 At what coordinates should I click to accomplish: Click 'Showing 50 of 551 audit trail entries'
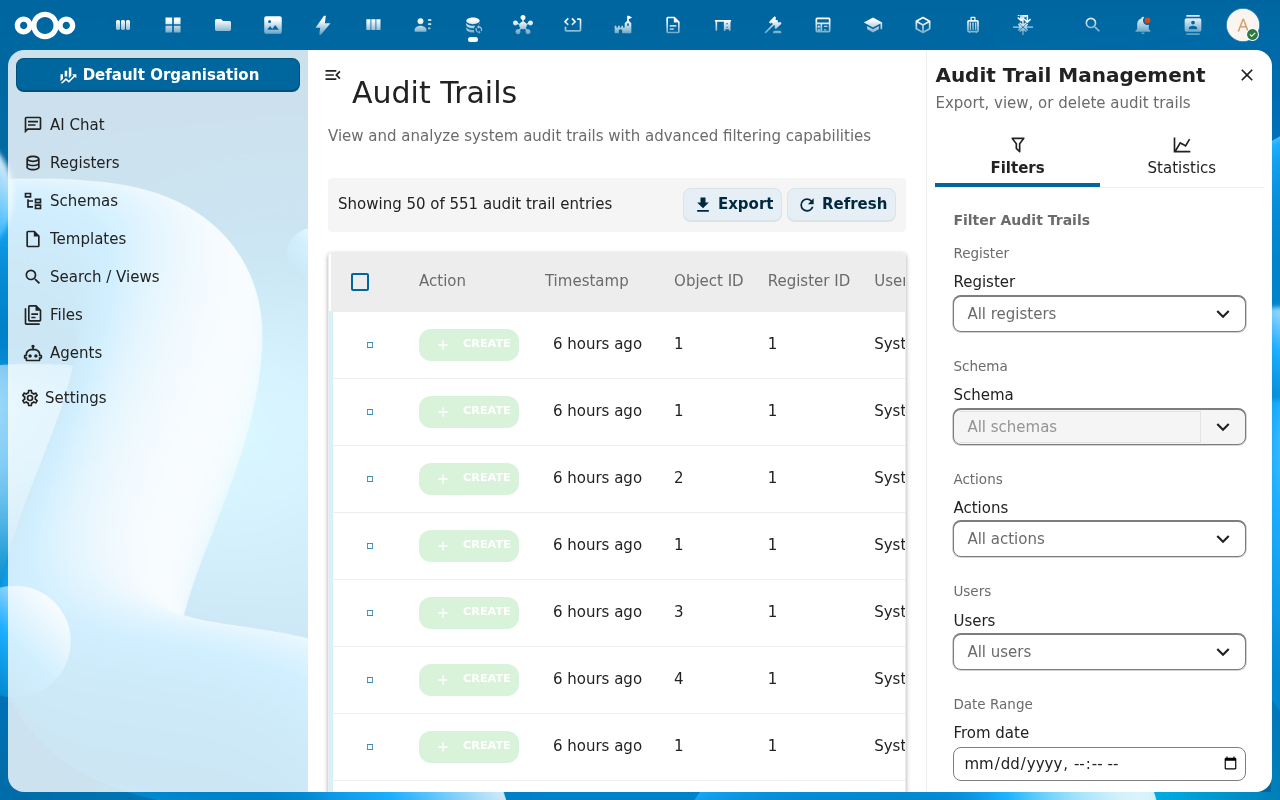coord(475,204)
